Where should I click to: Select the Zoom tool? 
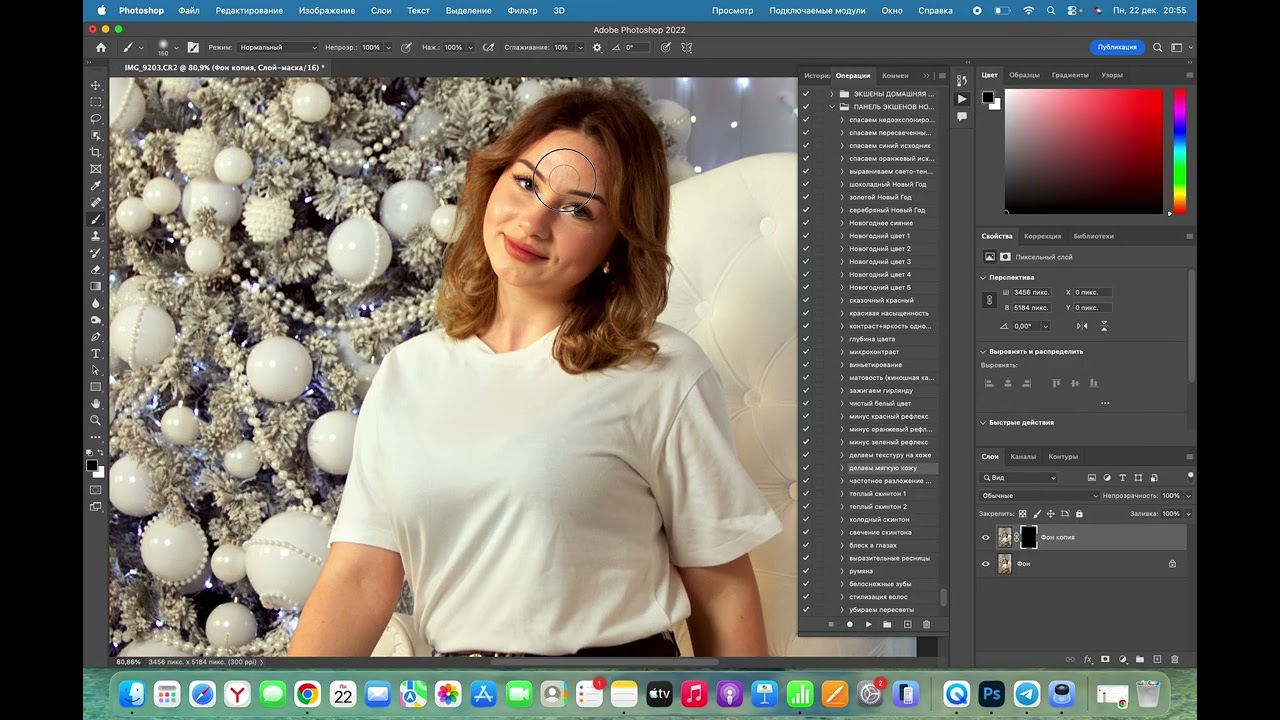pos(96,420)
